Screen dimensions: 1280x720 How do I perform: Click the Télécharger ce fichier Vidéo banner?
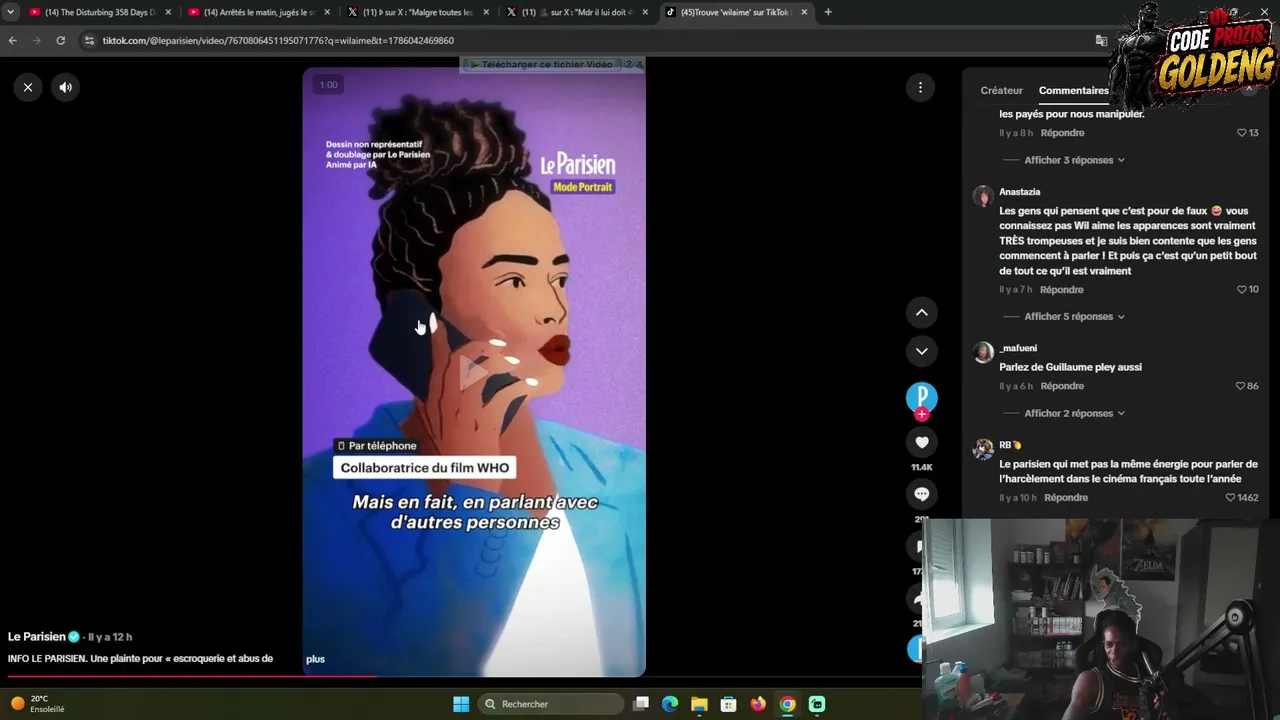(546, 65)
